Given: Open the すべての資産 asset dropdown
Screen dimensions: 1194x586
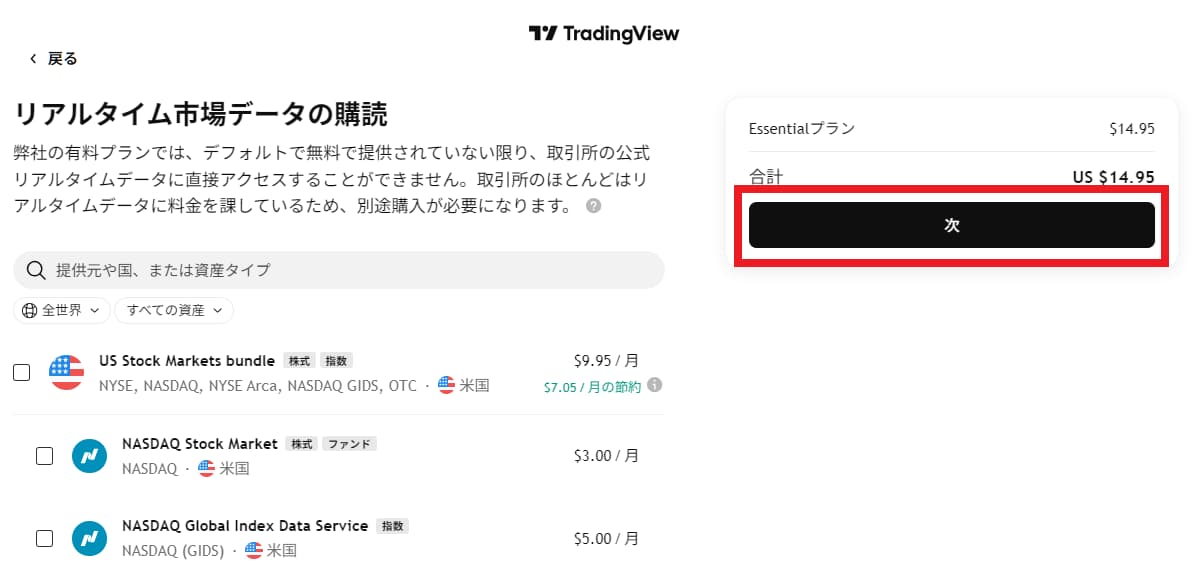Looking at the screenshot, I should point(174,311).
